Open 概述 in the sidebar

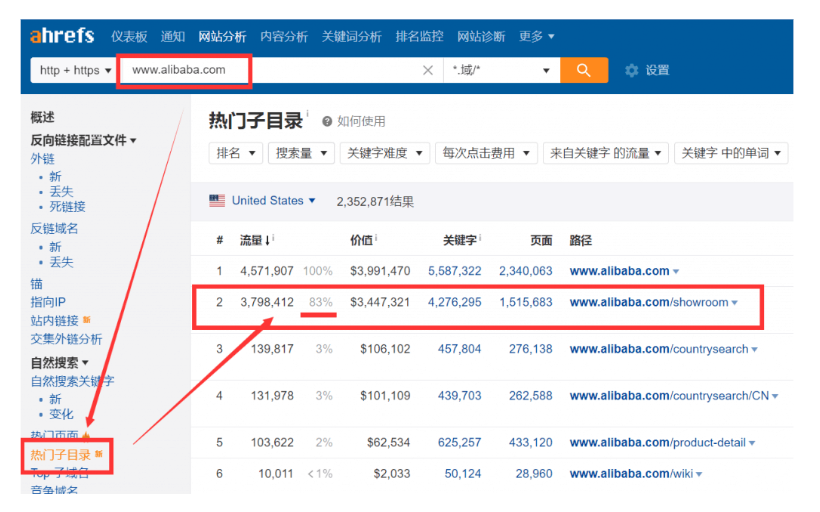(x=42, y=117)
